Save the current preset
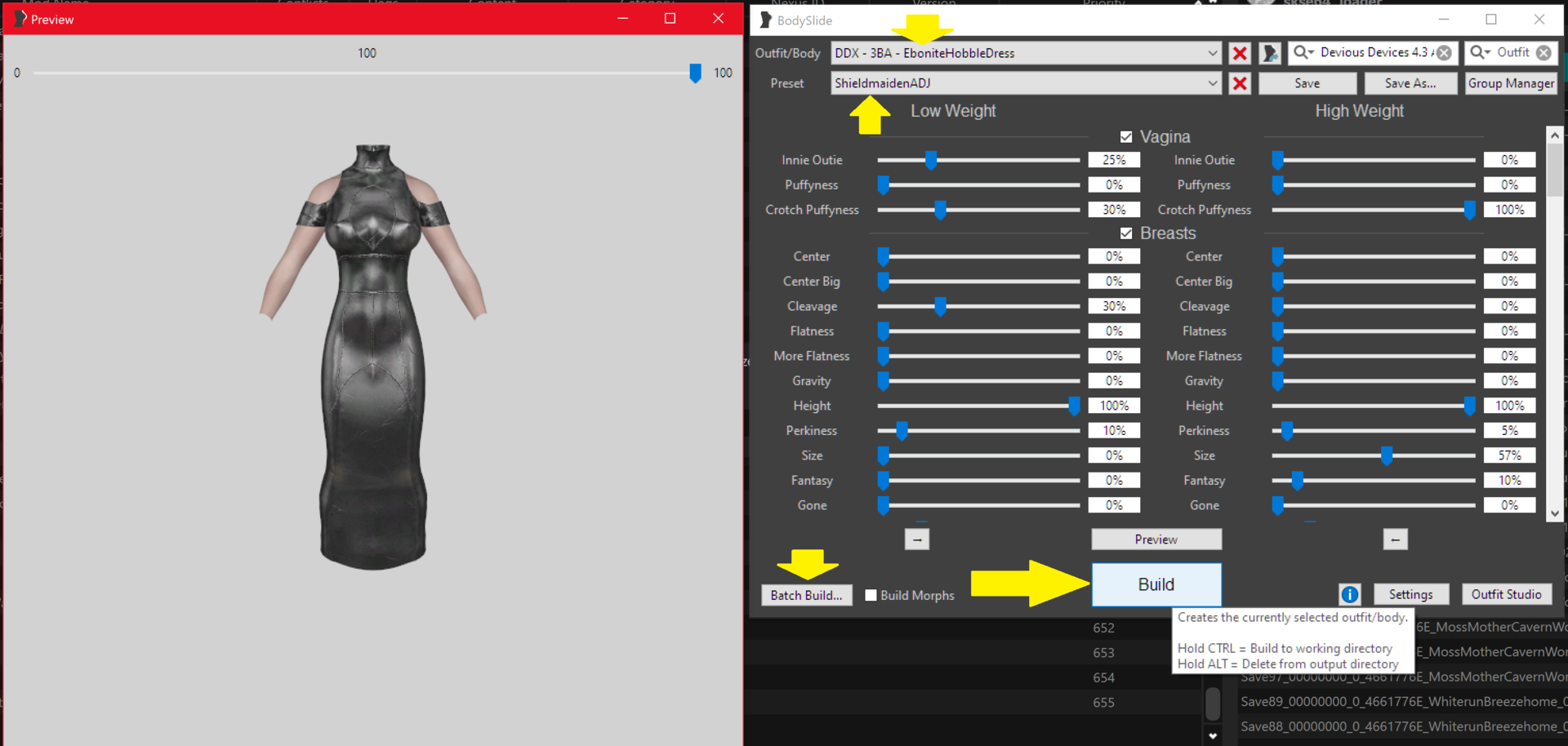 click(1307, 83)
